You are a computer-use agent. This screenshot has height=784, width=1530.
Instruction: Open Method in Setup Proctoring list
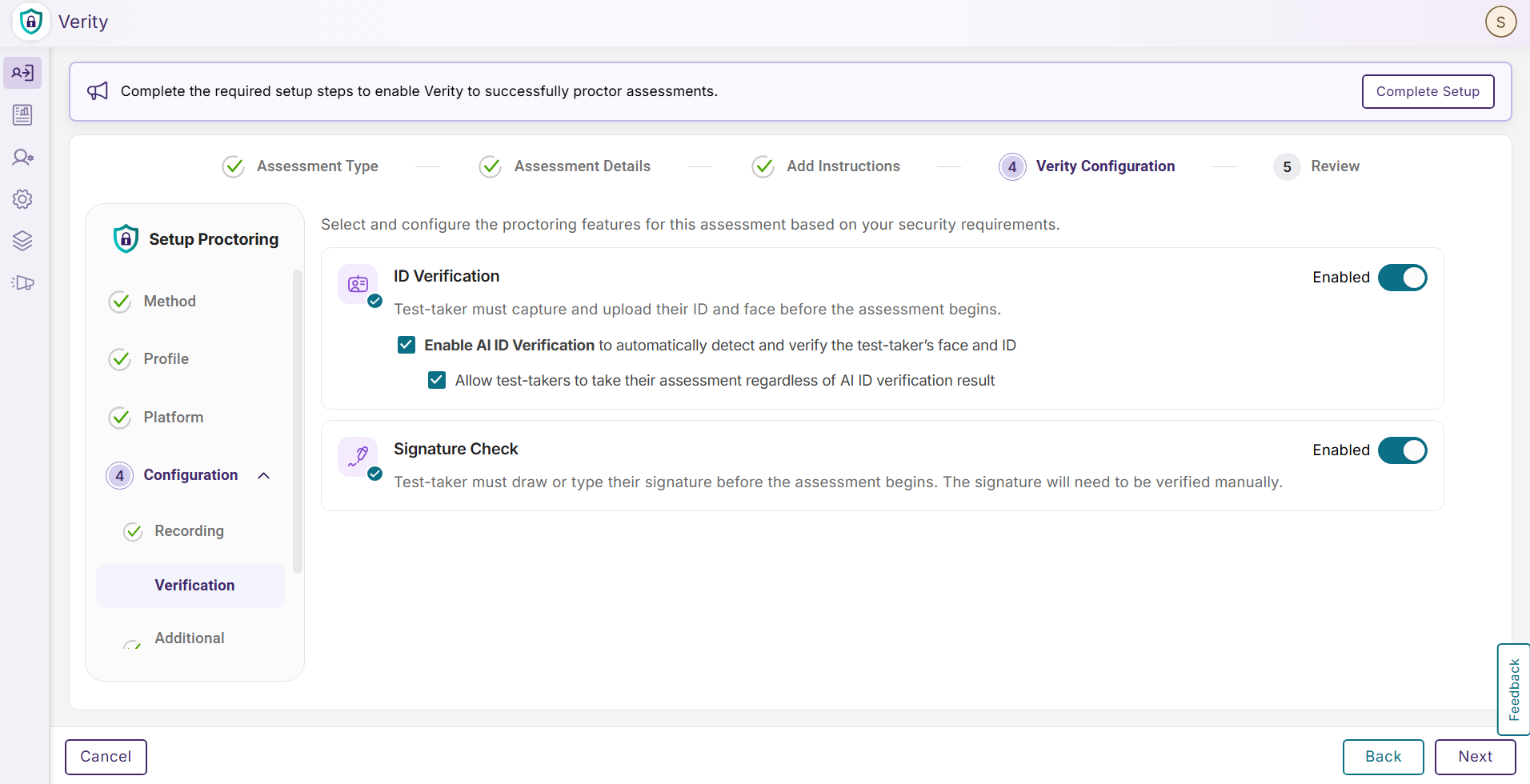[170, 302]
